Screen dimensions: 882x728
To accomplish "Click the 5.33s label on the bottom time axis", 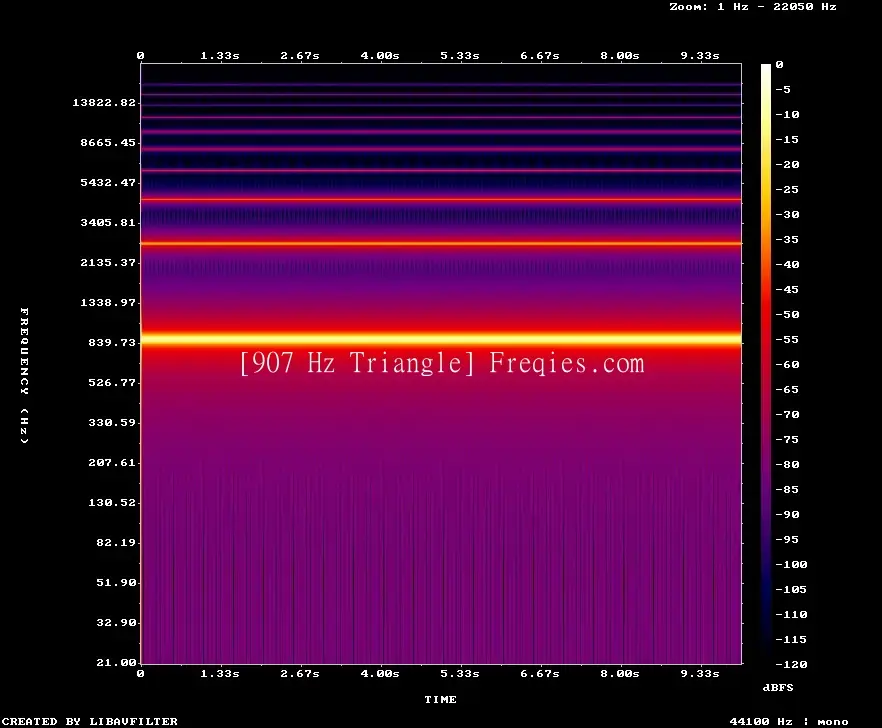I will (460, 673).
